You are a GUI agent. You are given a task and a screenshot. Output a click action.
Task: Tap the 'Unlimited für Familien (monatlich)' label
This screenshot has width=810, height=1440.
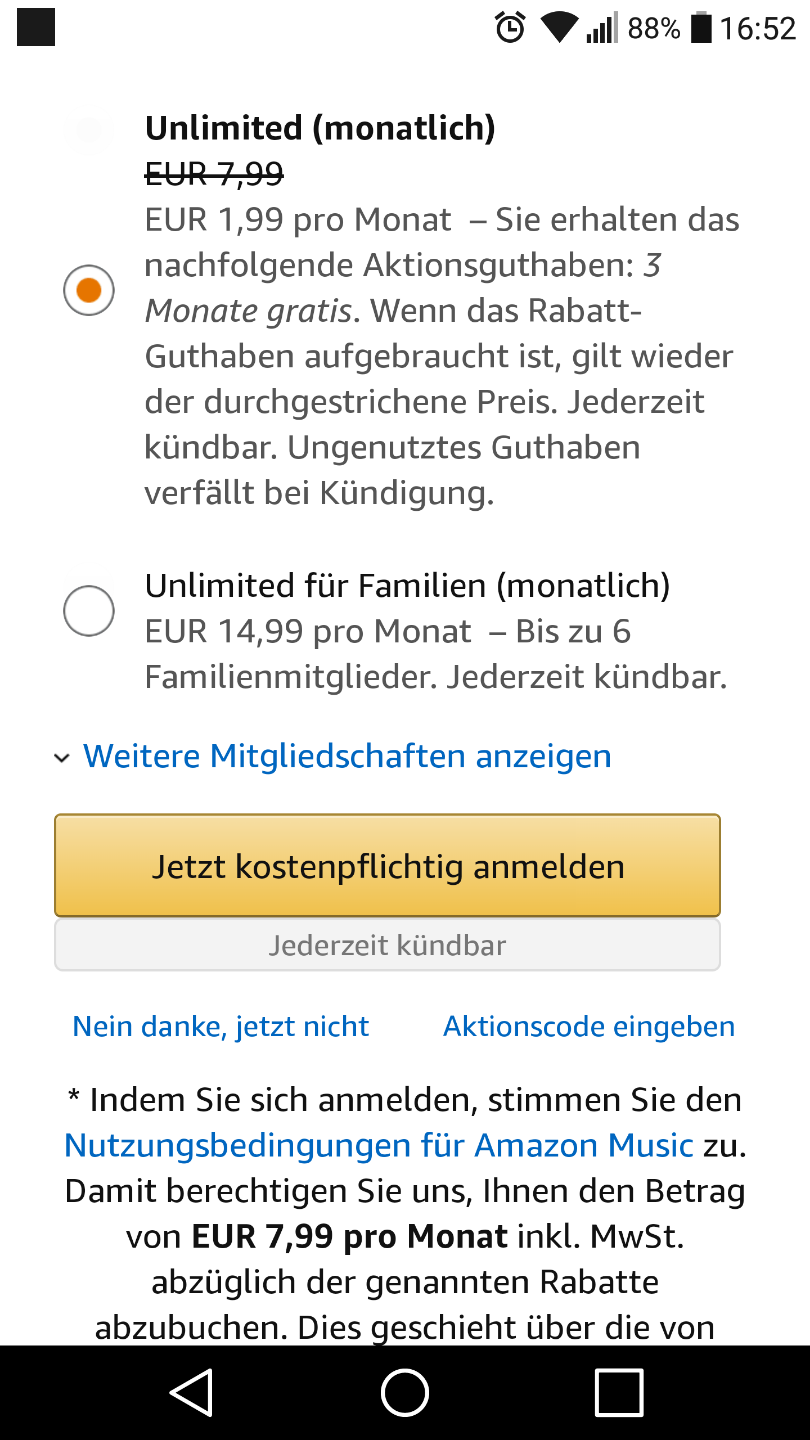coord(407,585)
